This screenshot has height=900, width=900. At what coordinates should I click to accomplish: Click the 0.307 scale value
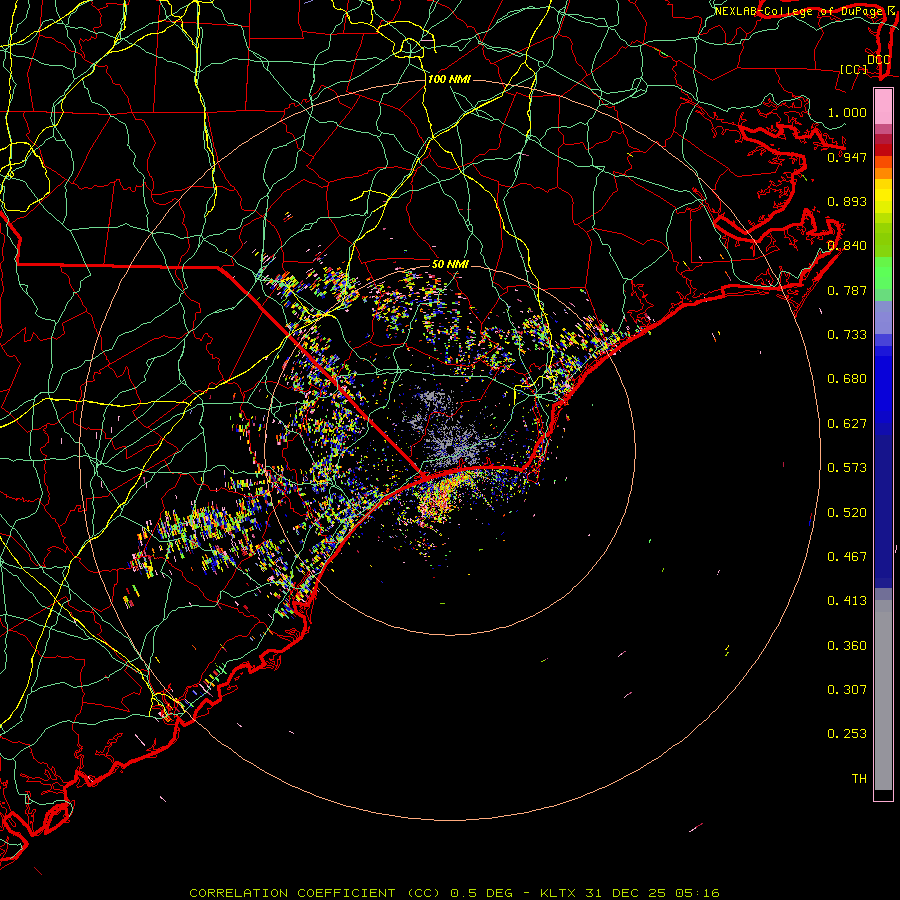tap(847, 690)
